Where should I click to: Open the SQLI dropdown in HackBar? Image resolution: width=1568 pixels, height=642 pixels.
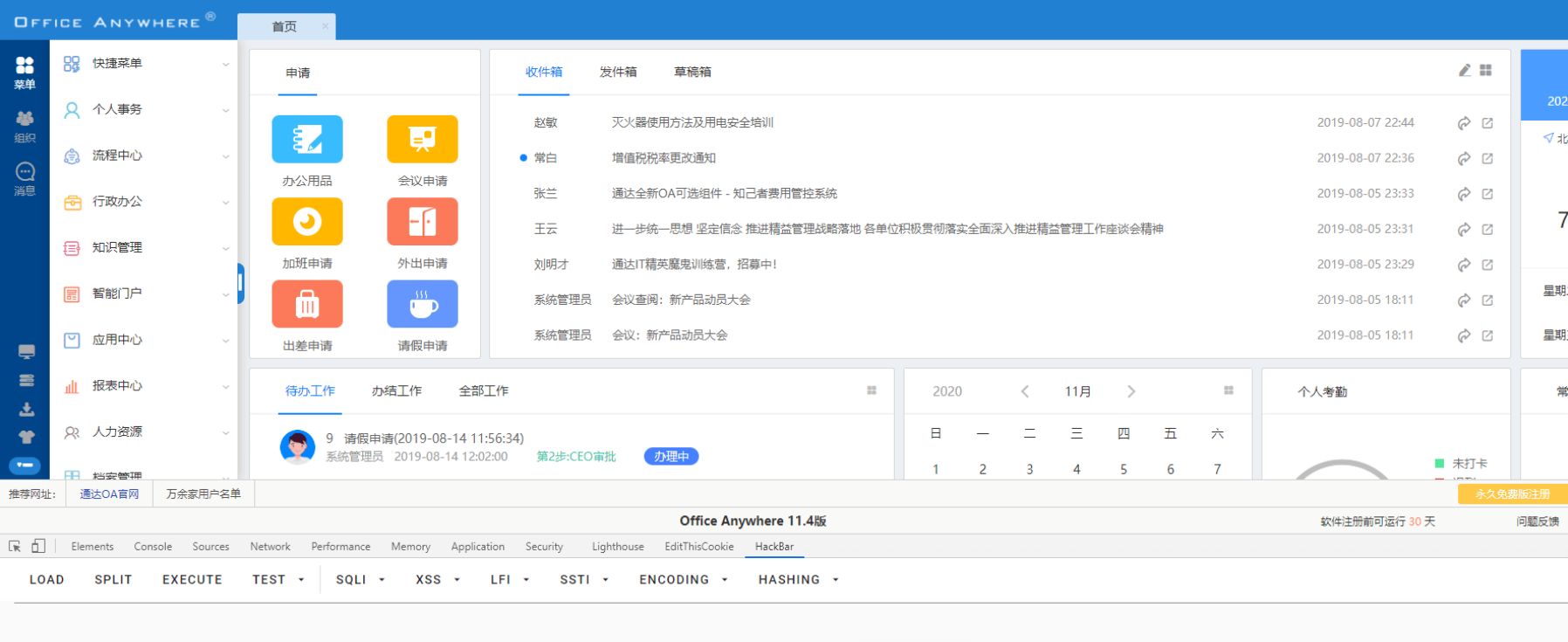tap(360, 579)
